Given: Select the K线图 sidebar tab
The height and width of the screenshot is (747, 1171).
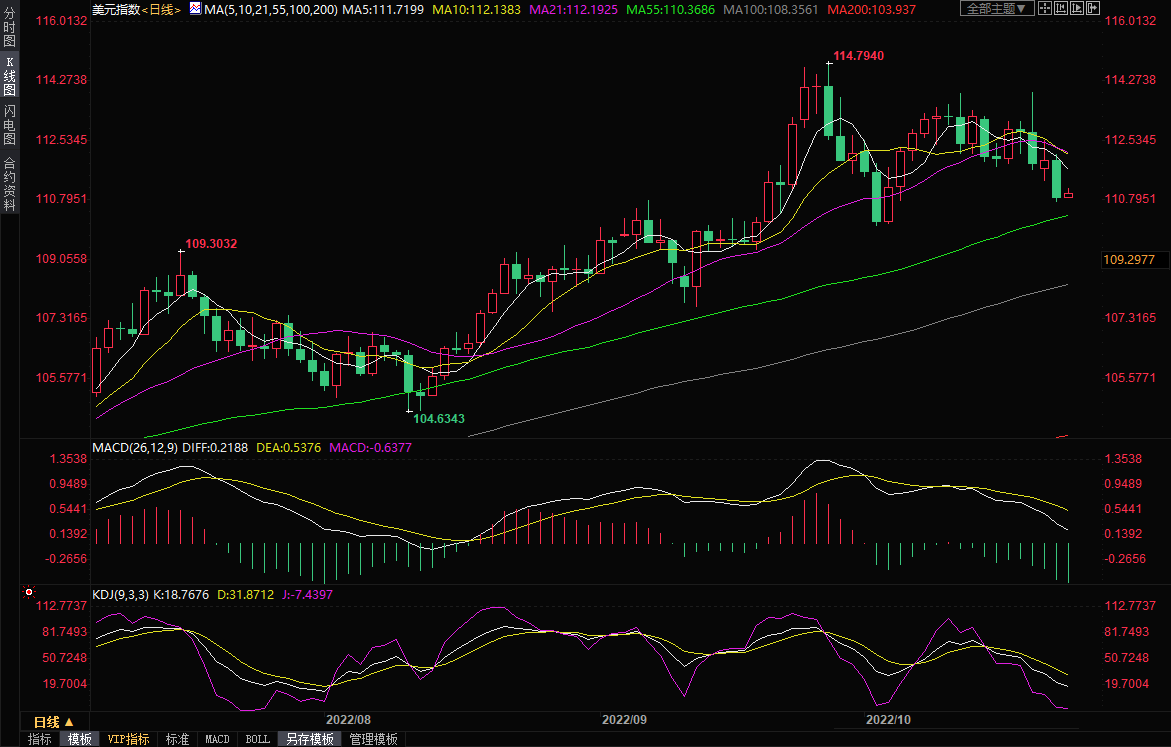Looking at the screenshot, I should pos(9,77).
